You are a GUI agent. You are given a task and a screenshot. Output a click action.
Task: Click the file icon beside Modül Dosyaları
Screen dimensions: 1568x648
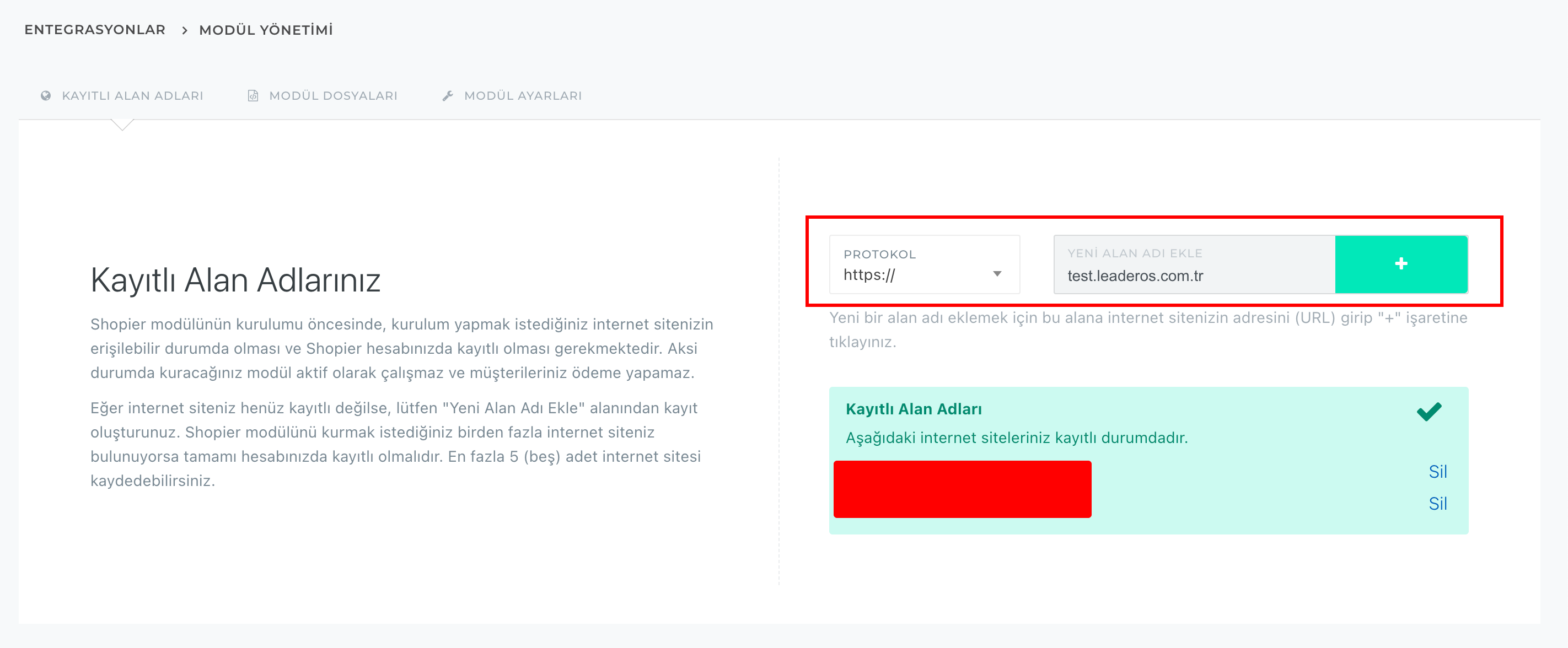click(x=253, y=95)
